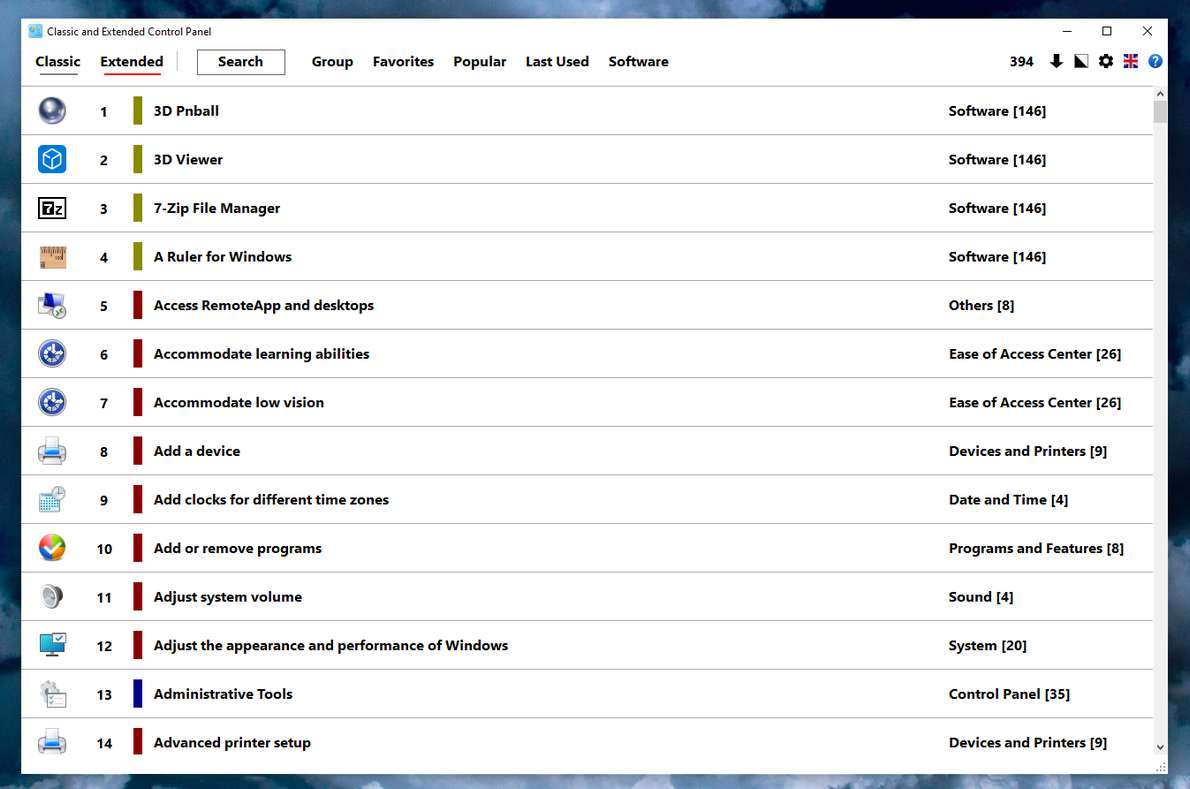Click the System [20] group label
Image resolution: width=1190 pixels, height=789 pixels.
click(x=987, y=645)
